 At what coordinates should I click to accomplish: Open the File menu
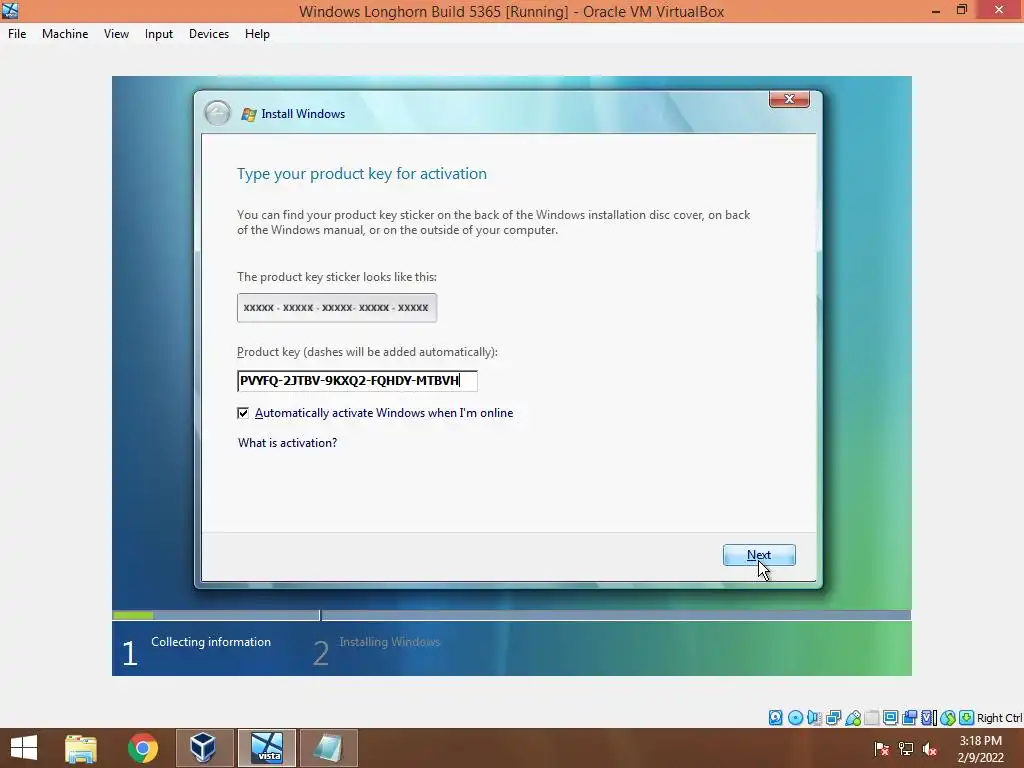[x=17, y=34]
